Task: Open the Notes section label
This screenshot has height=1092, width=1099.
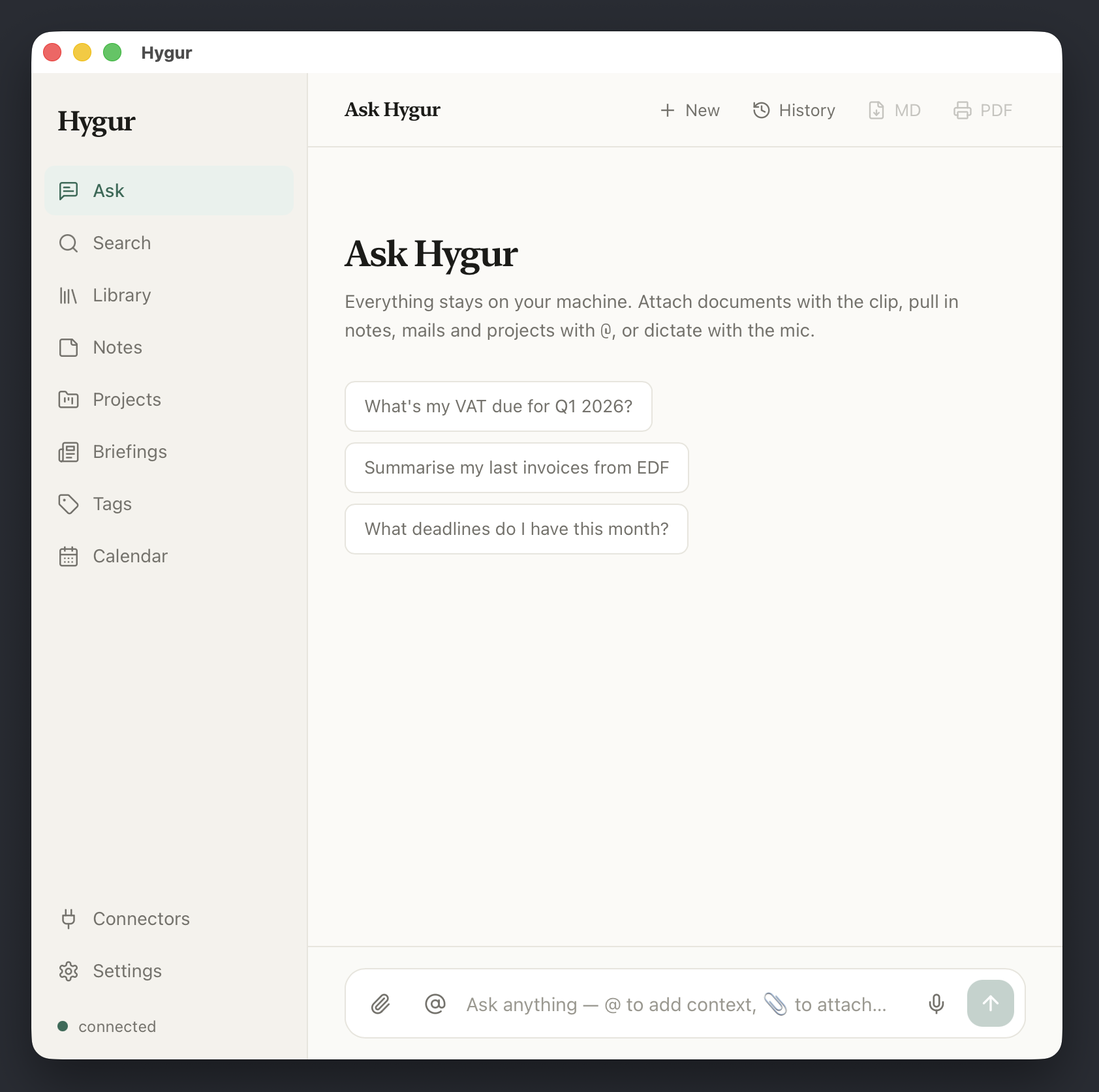Action: [x=117, y=347]
